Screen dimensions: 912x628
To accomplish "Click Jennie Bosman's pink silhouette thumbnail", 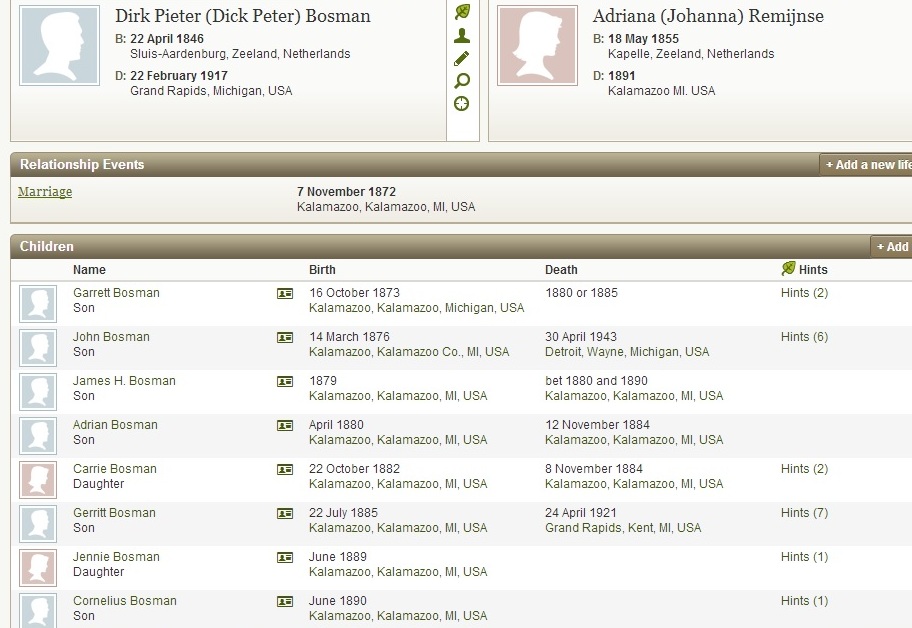I will click(38, 568).
